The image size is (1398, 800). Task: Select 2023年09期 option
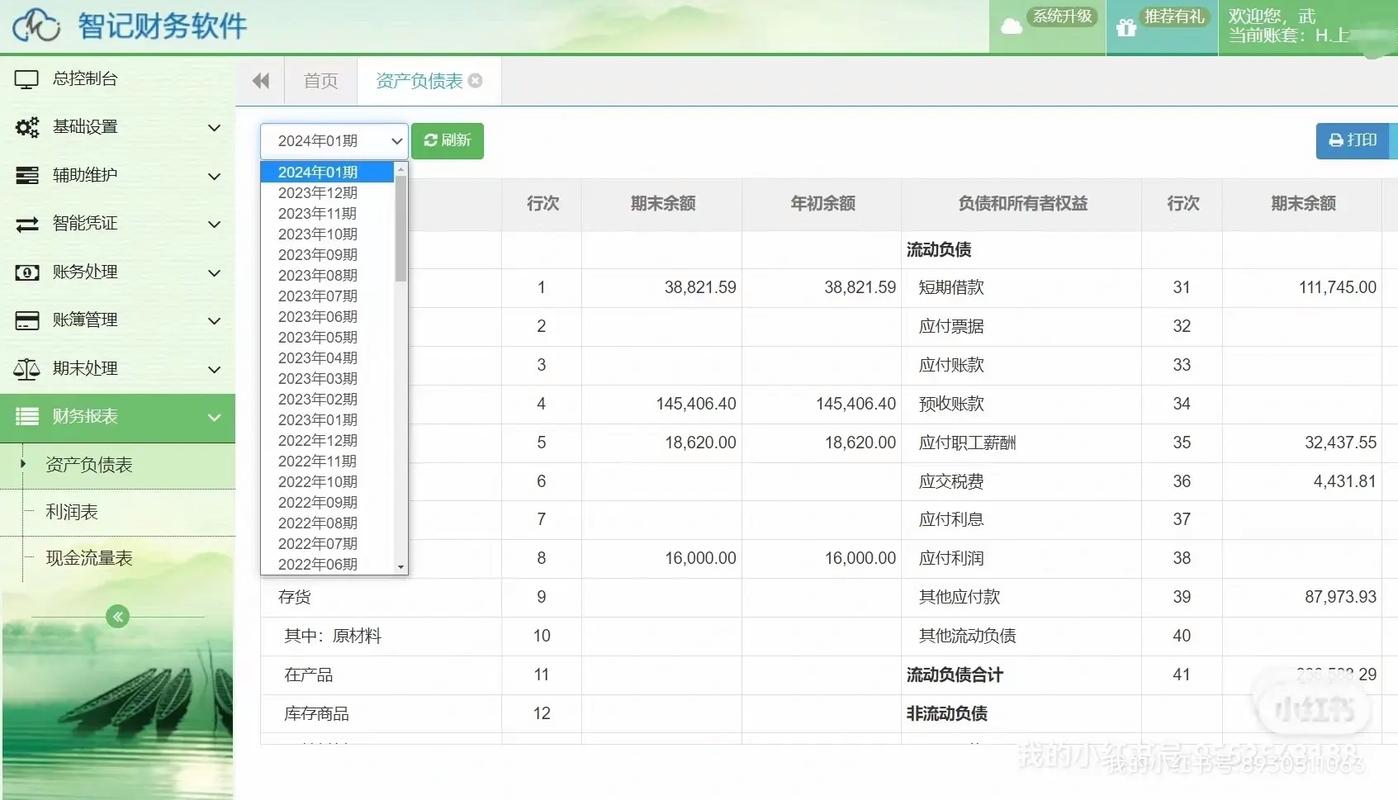327,255
